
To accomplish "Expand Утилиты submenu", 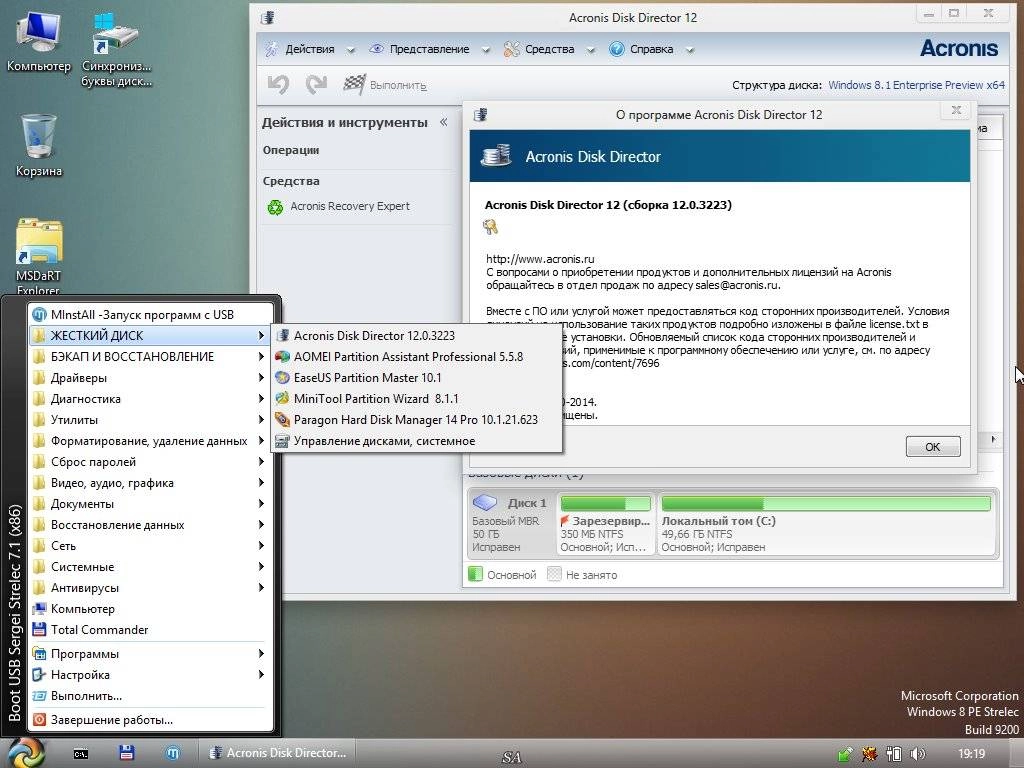I will click(150, 419).
